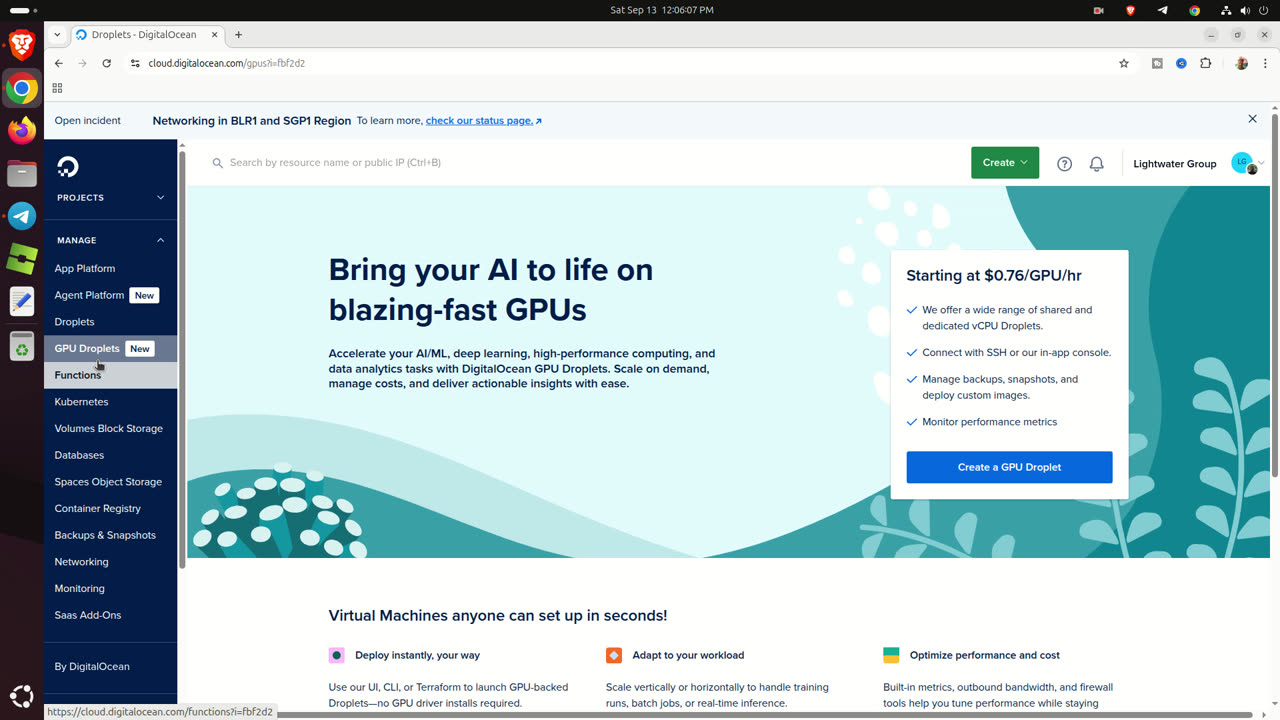Open By DigitalOcean sidebar item

click(x=92, y=667)
